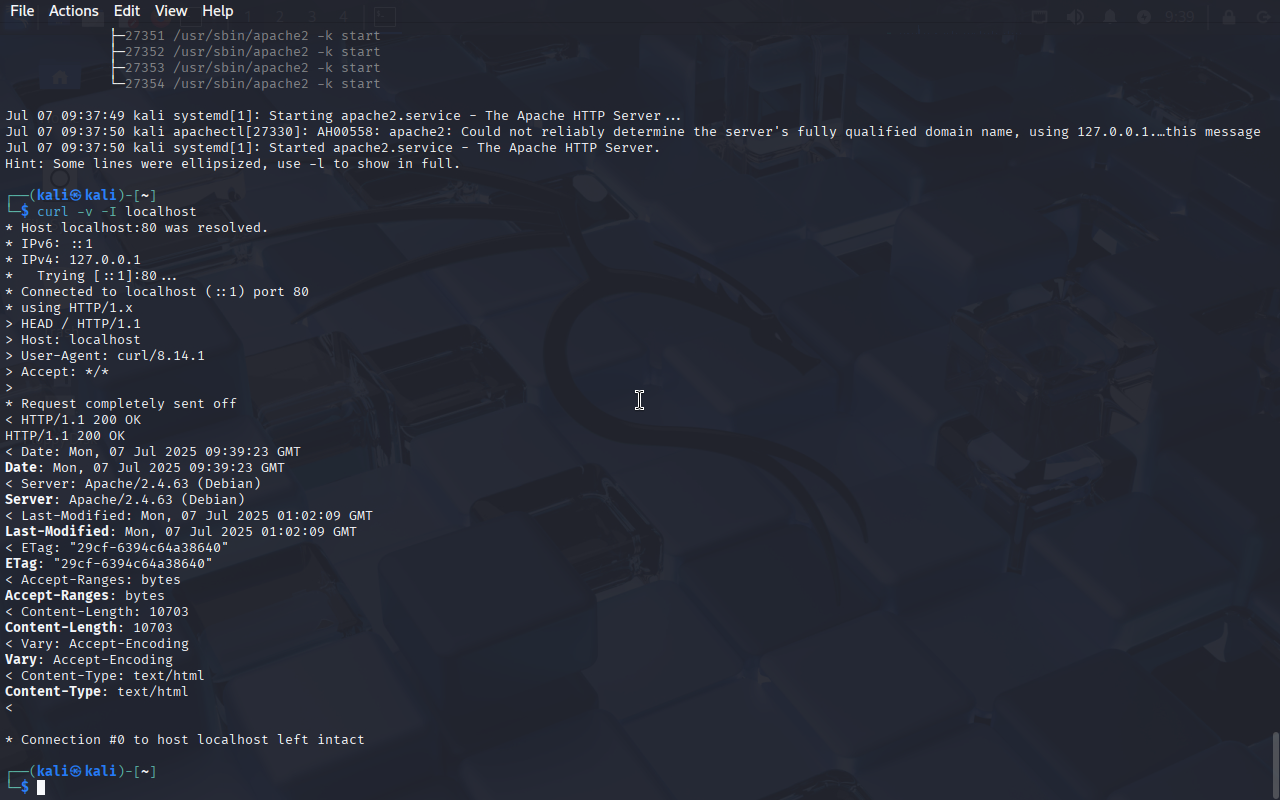Open the View menu

tap(171, 11)
